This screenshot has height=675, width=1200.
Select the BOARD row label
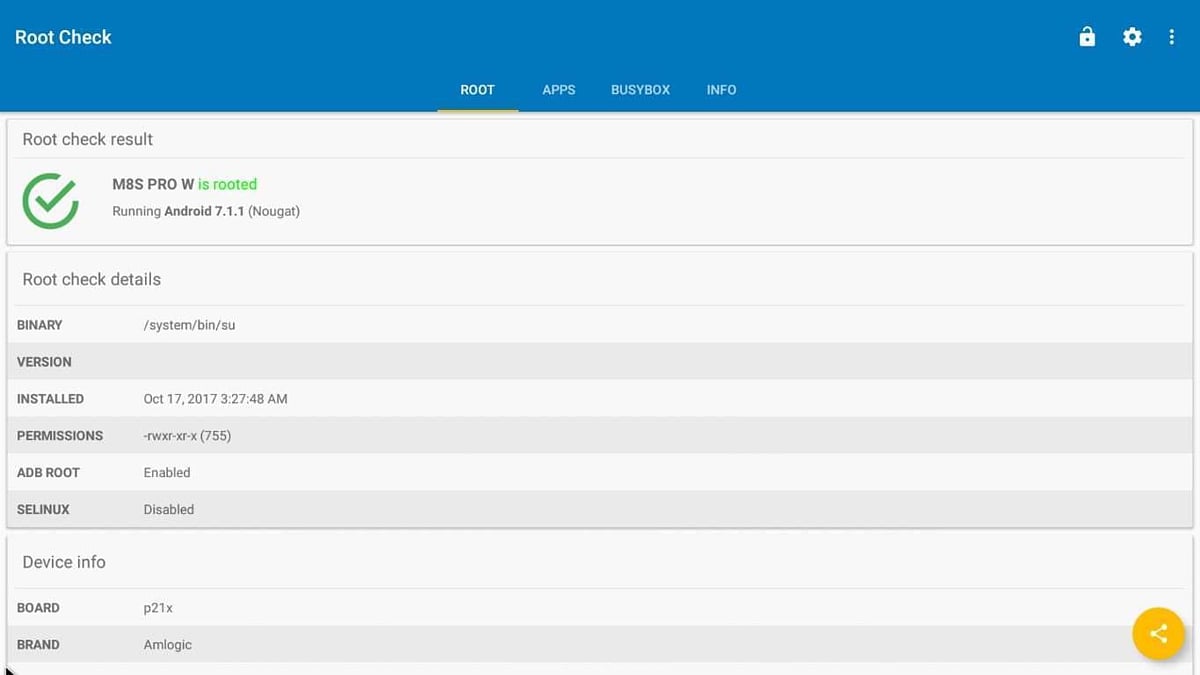(38, 608)
